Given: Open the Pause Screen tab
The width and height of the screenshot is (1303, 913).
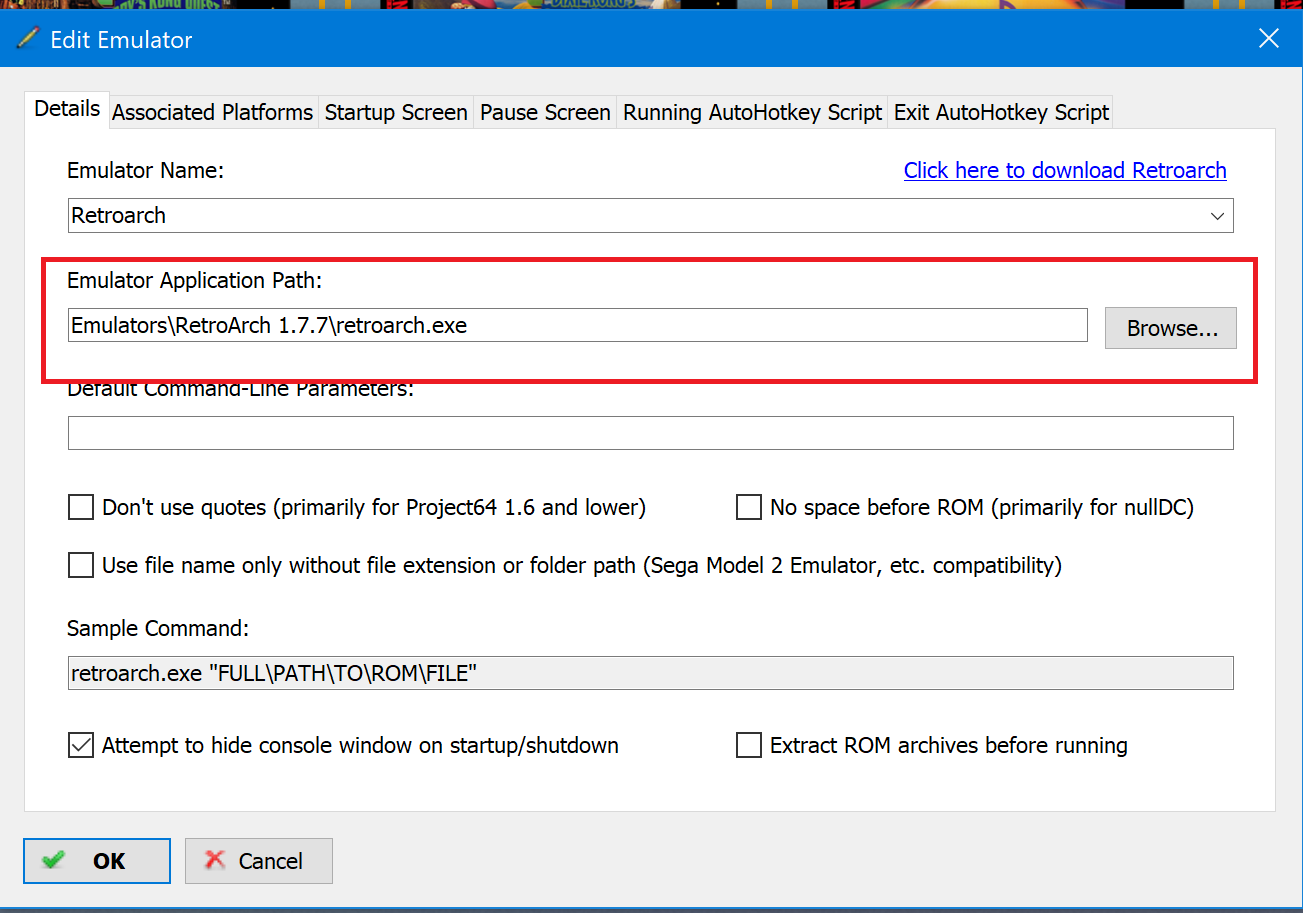Looking at the screenshot, I should click(545, 113).
